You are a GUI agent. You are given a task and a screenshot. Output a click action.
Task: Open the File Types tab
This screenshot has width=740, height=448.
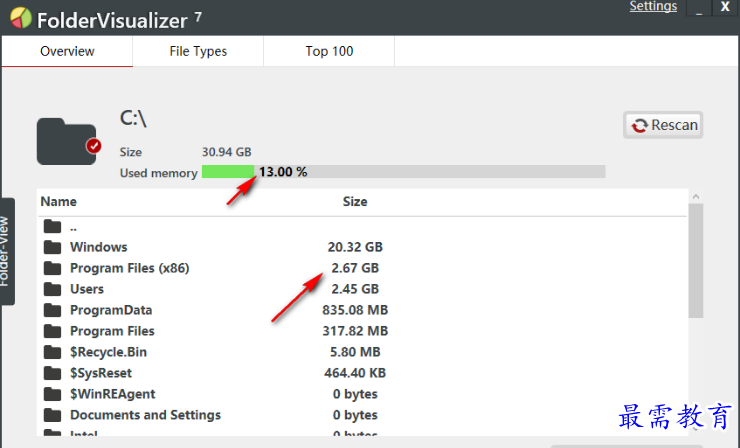coord(198,51)
